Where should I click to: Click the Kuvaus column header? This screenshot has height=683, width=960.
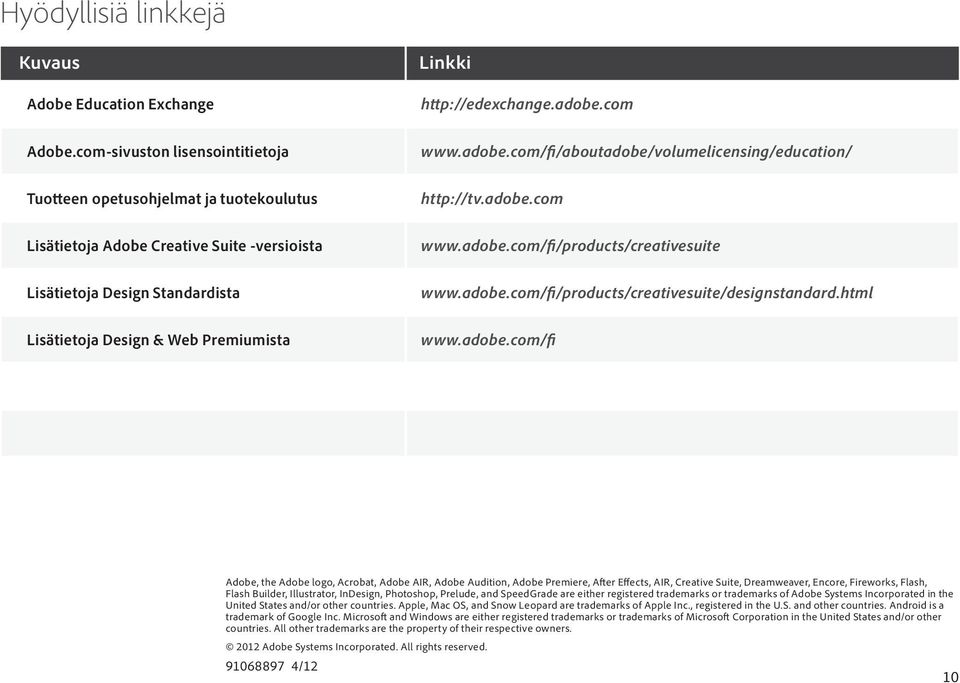pos(203,63)
